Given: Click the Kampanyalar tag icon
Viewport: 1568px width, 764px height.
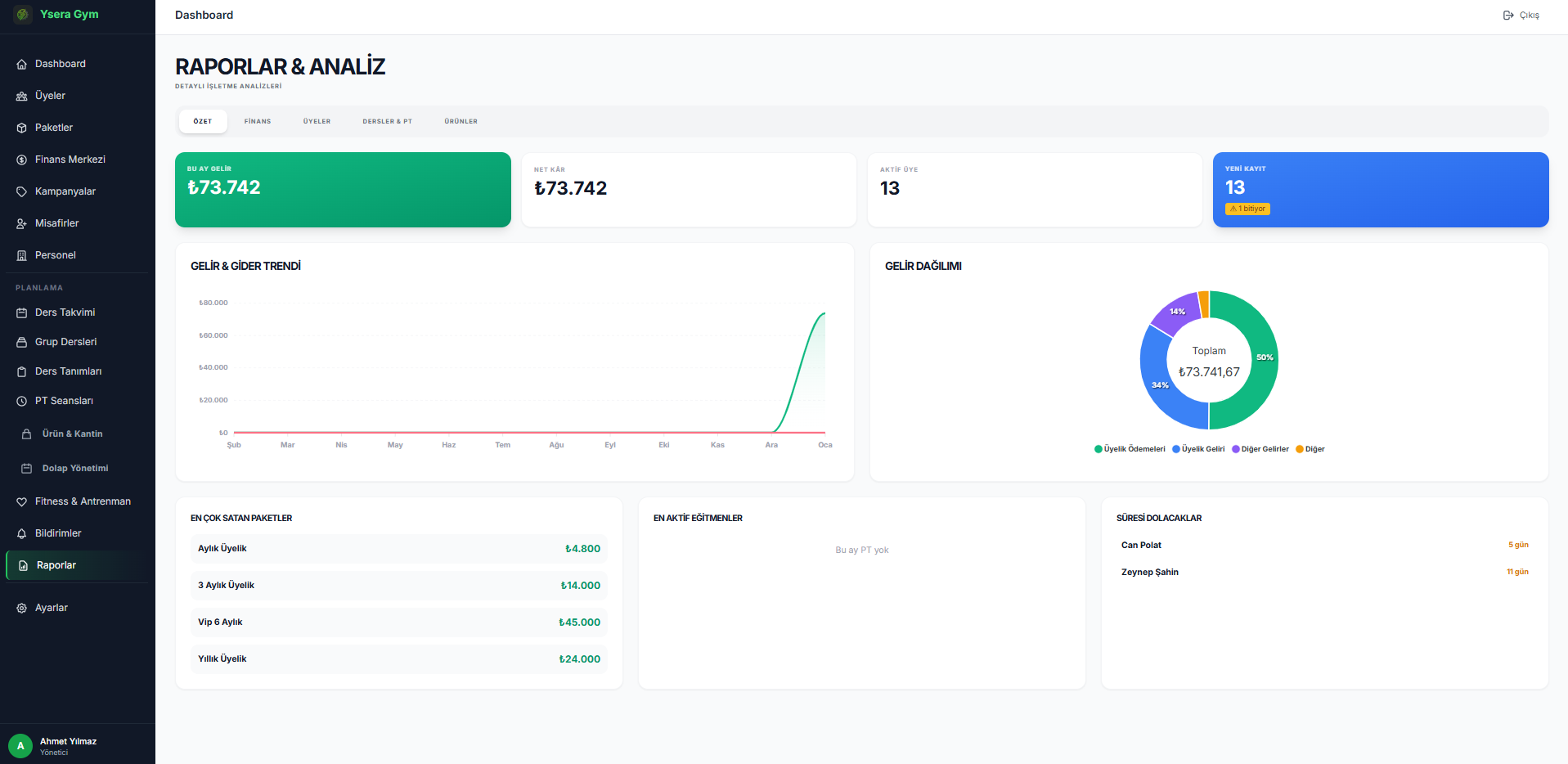Looking at the screenshot, I should point(22,192).
